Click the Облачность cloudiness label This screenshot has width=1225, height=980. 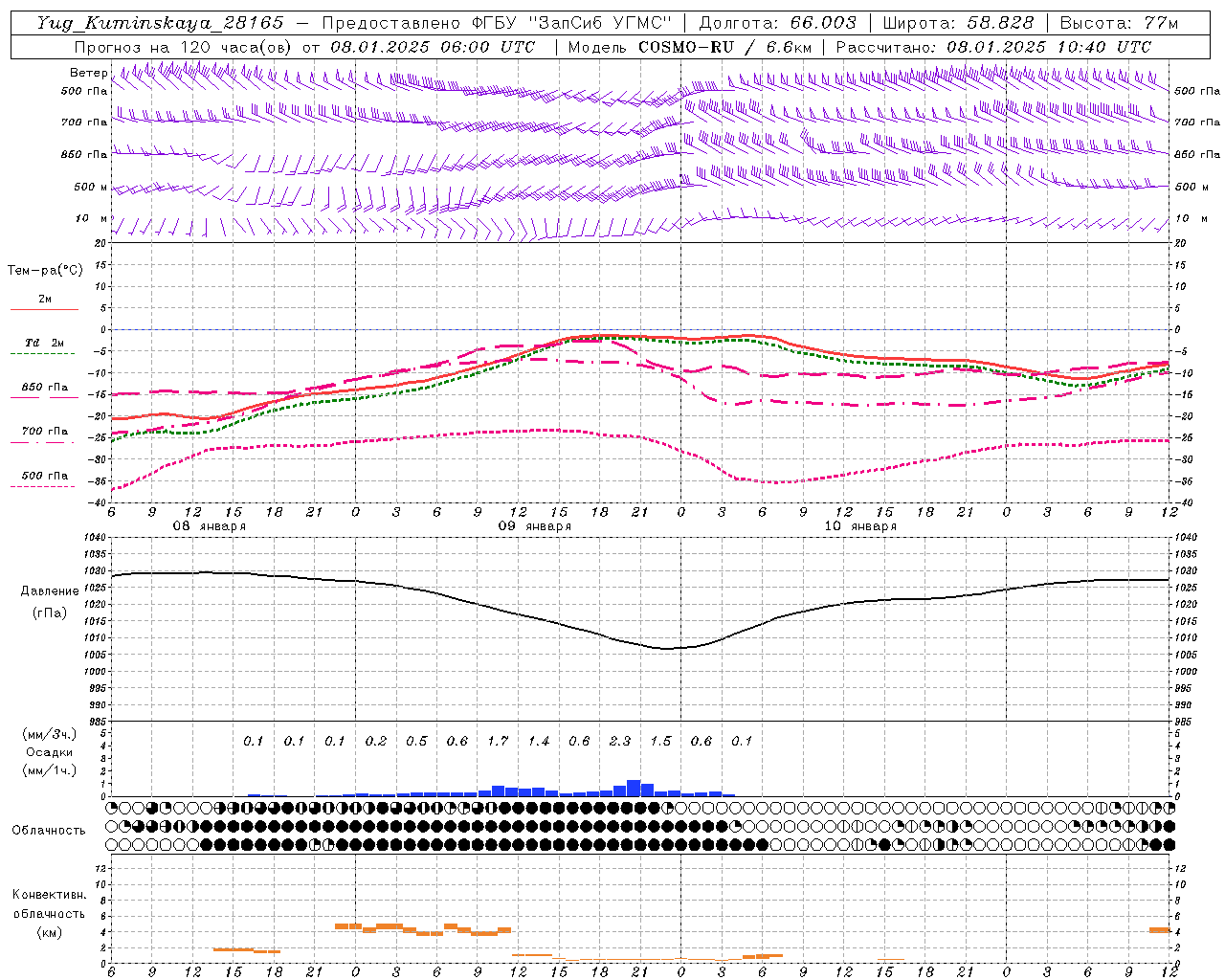tap(49, 830)
